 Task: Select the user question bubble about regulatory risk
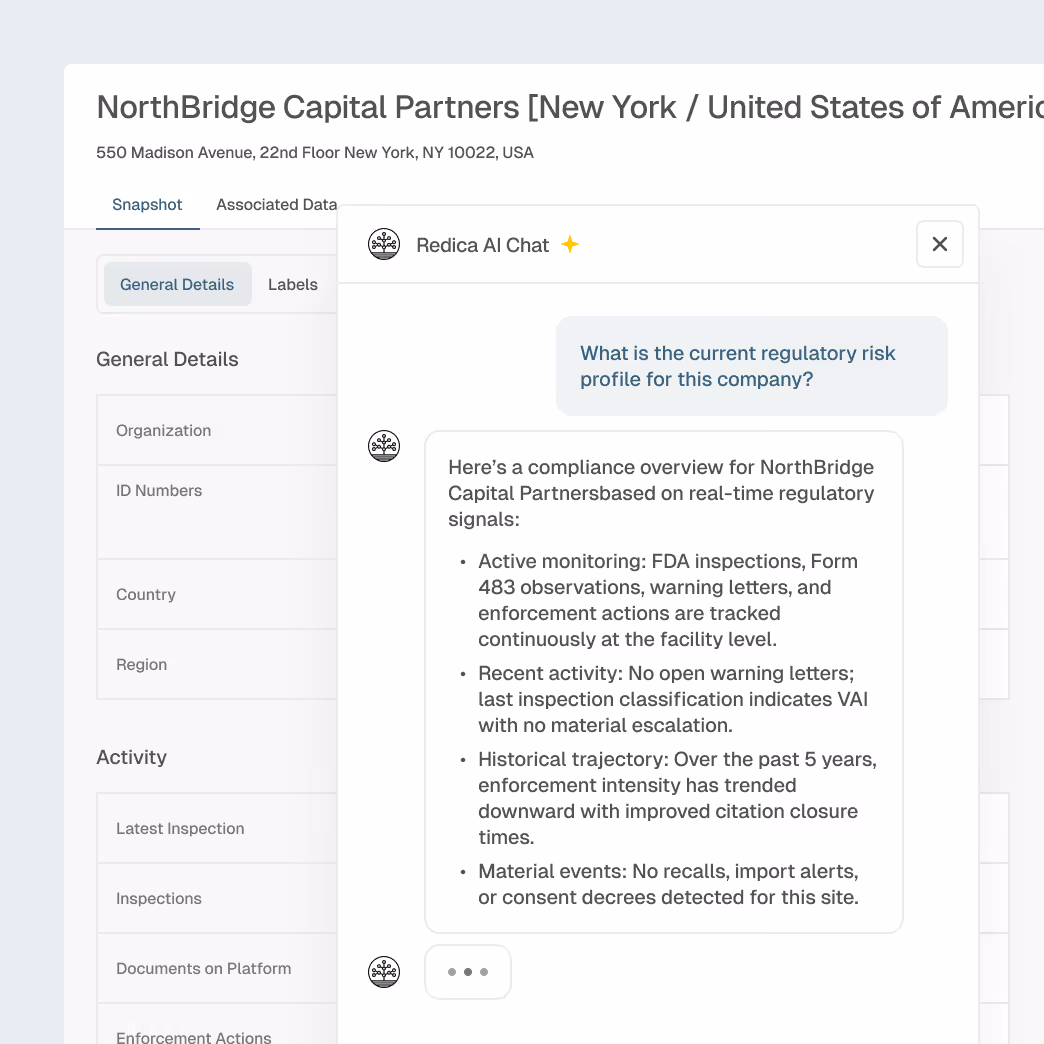(x=751, y=366)
